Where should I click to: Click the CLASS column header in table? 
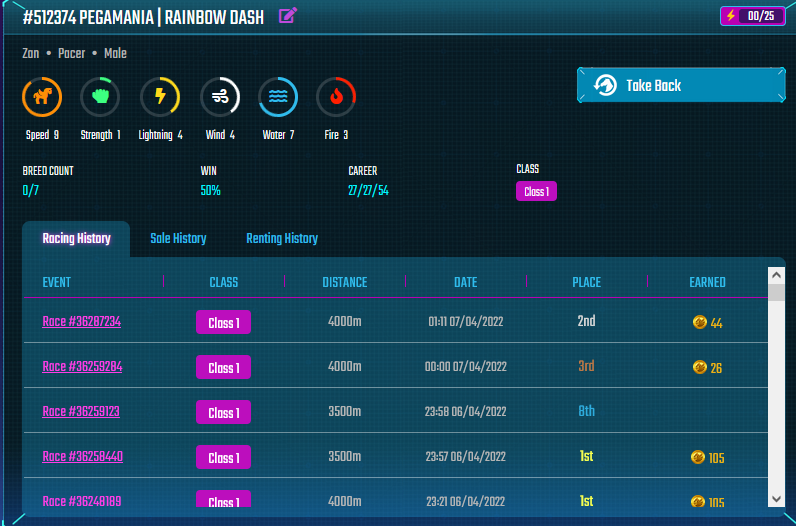click(224, 282)
